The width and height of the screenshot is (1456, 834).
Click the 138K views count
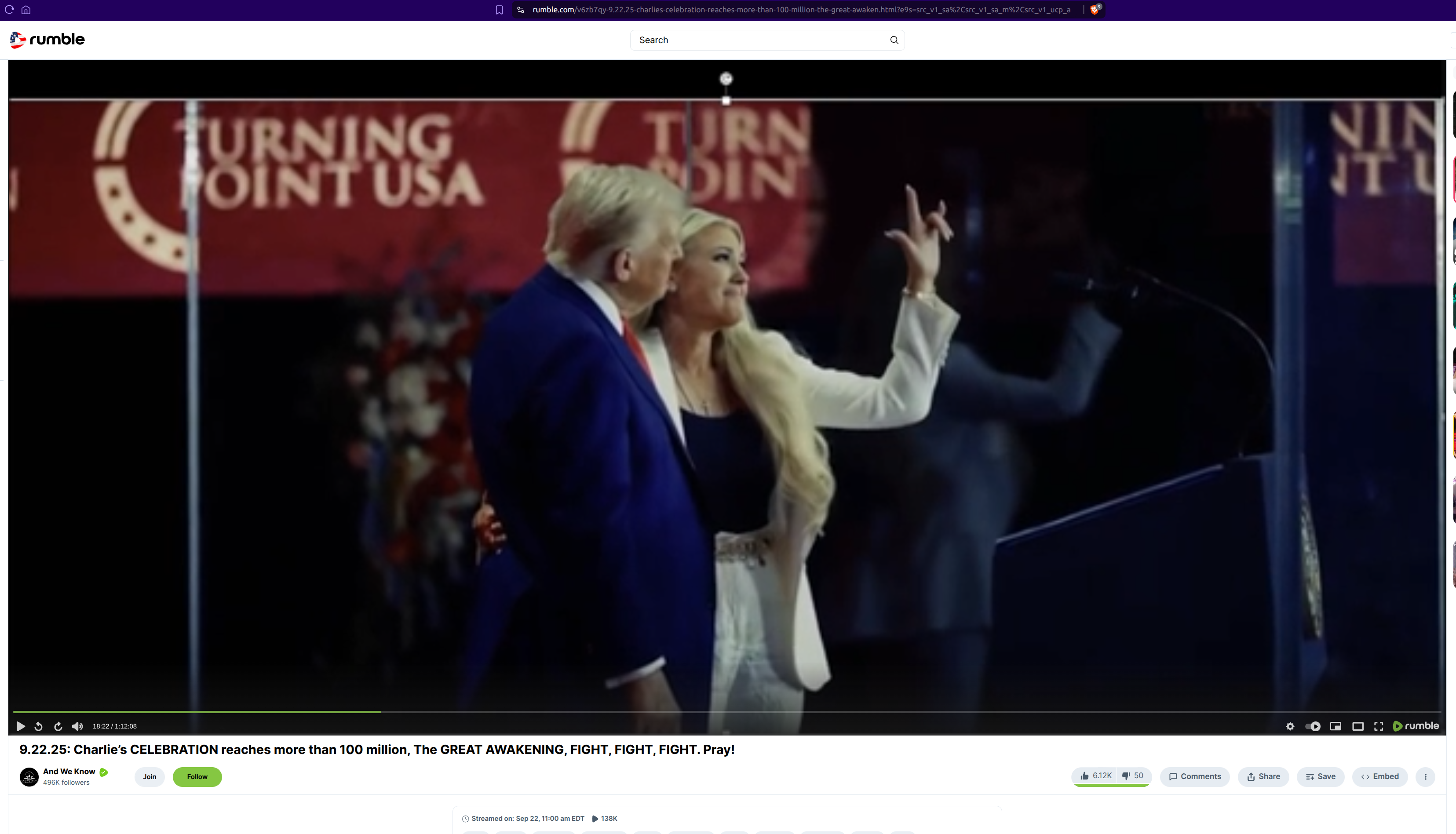pyautogui.click(x=609, y=819)
